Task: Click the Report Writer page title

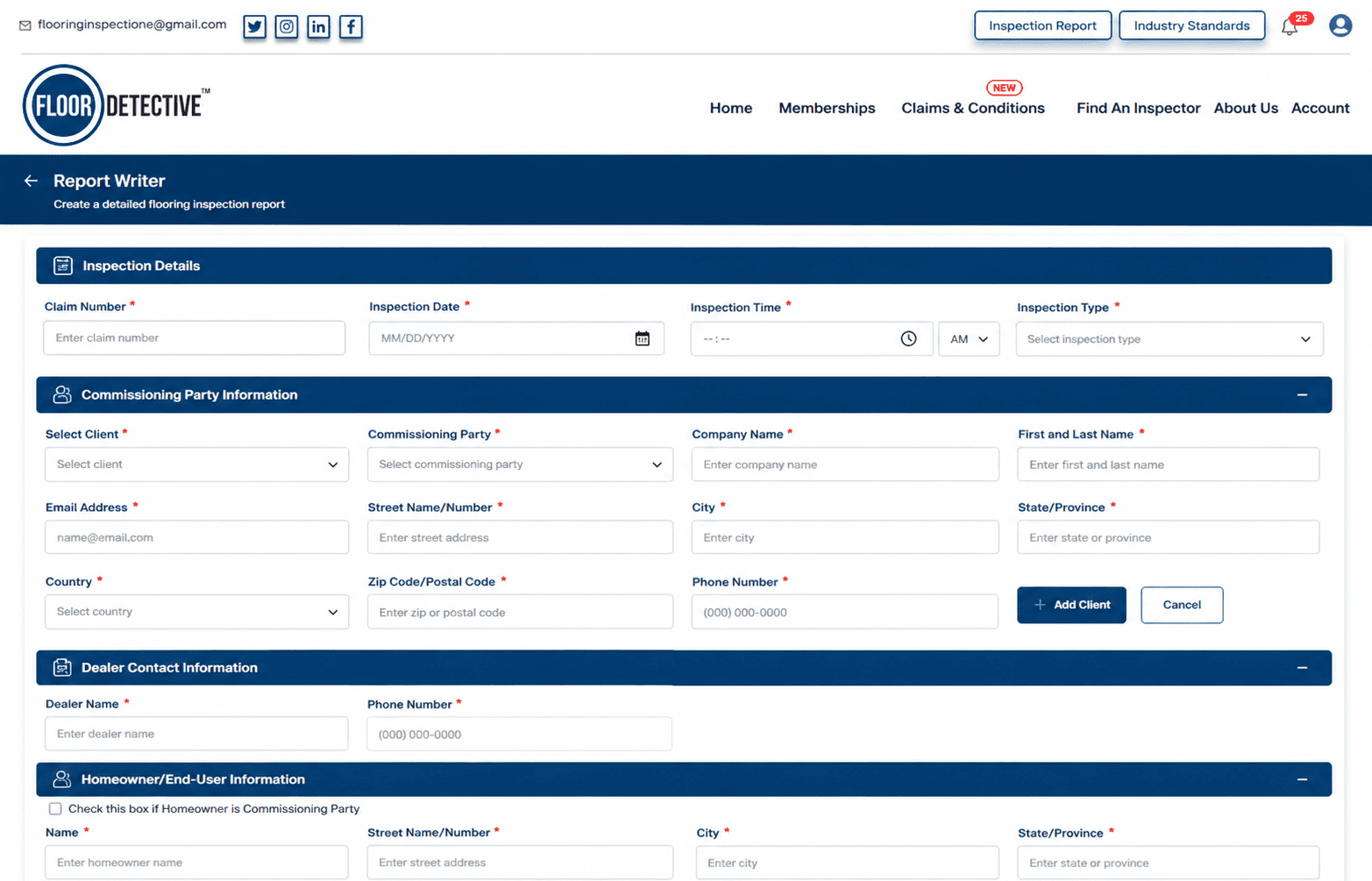Action: tap(109, 181)
